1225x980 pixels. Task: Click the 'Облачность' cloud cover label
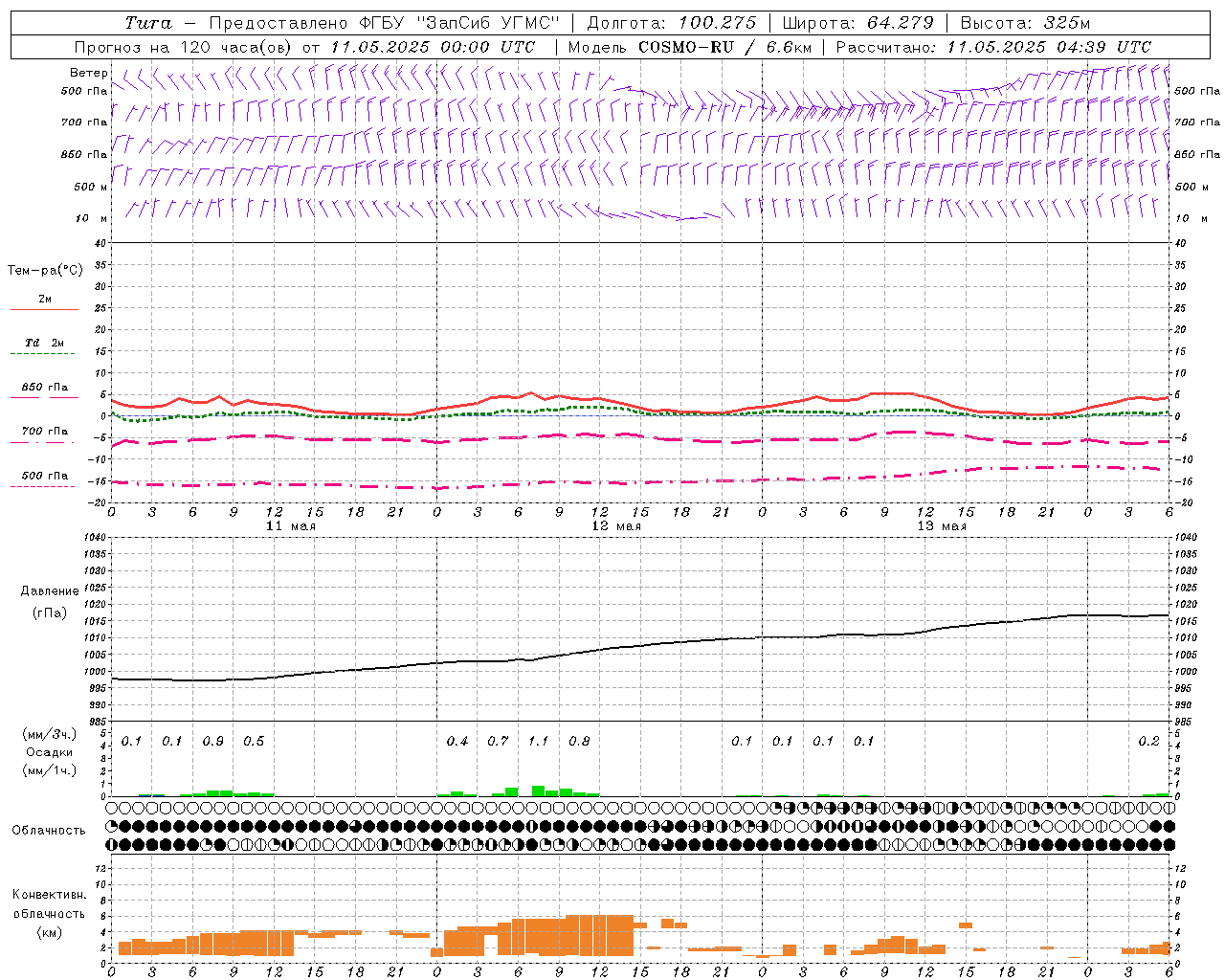(x=49, y=830)
